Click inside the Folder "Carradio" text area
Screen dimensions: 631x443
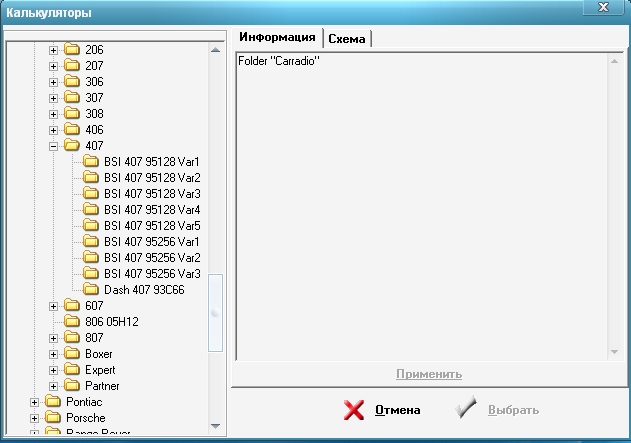[423, 206]
